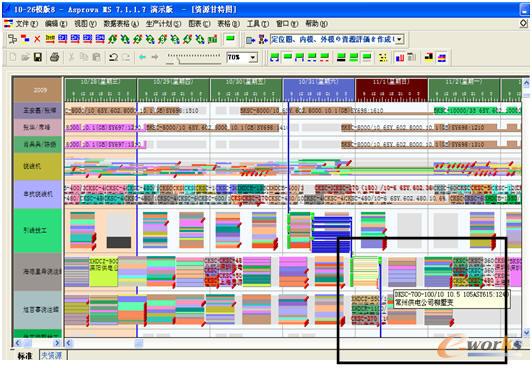This screenshot has width=532, height=368.
Task: Click the dark red 11/1 date header
Action: pyautogui.click(x=391, y=90)
